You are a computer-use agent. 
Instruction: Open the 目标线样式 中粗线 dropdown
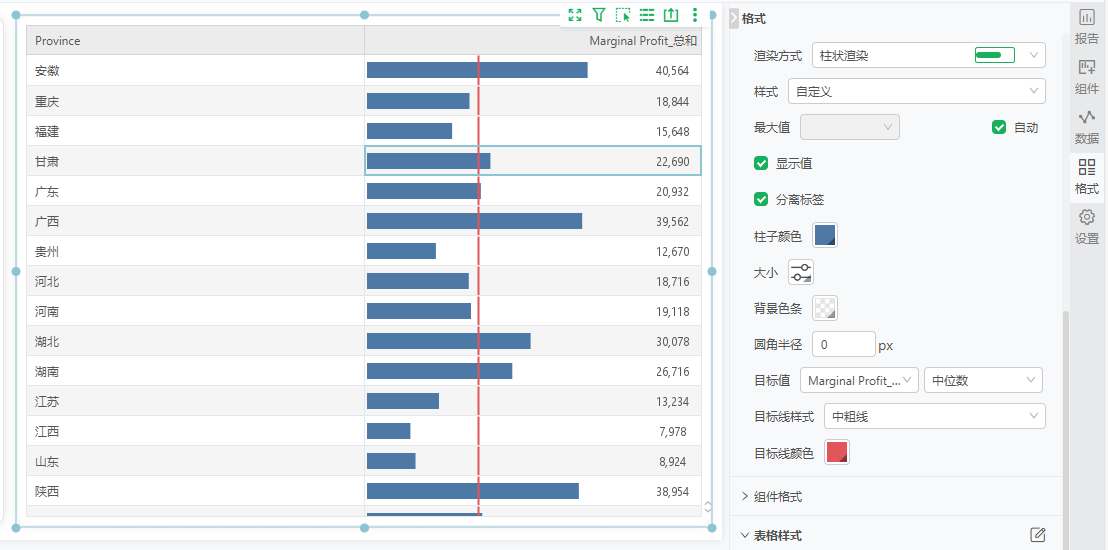point(935,416)
